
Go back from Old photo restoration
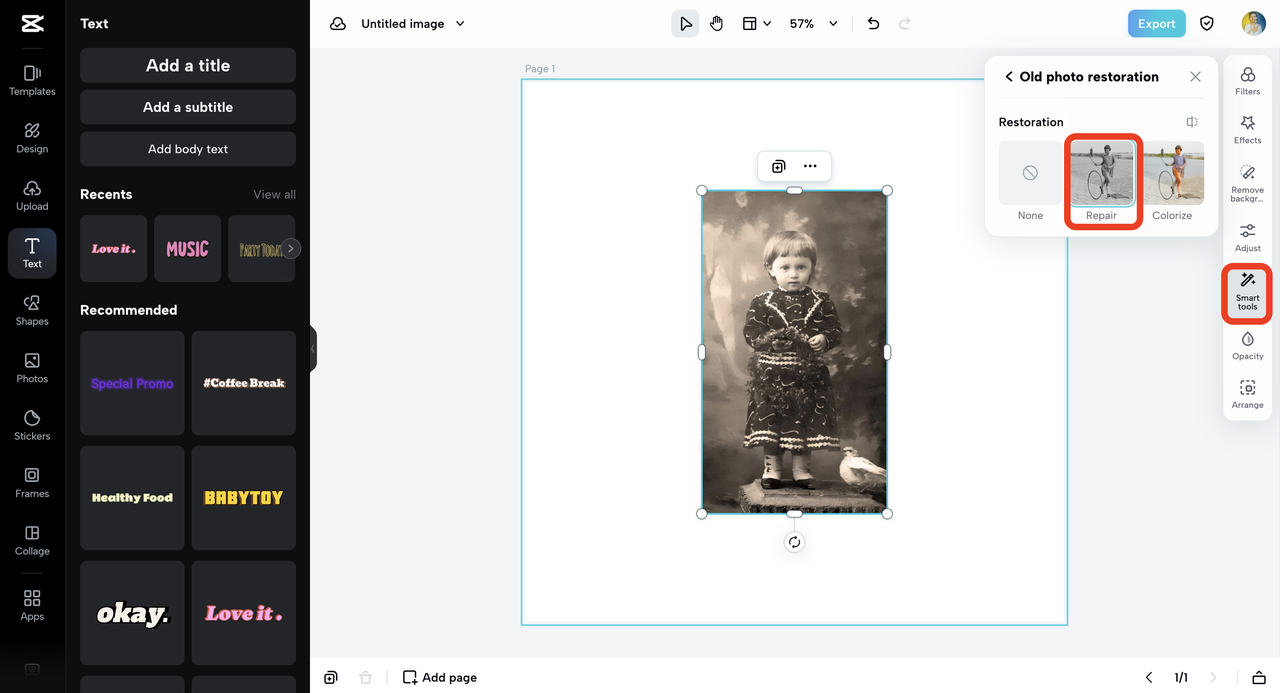(1009, 77)
